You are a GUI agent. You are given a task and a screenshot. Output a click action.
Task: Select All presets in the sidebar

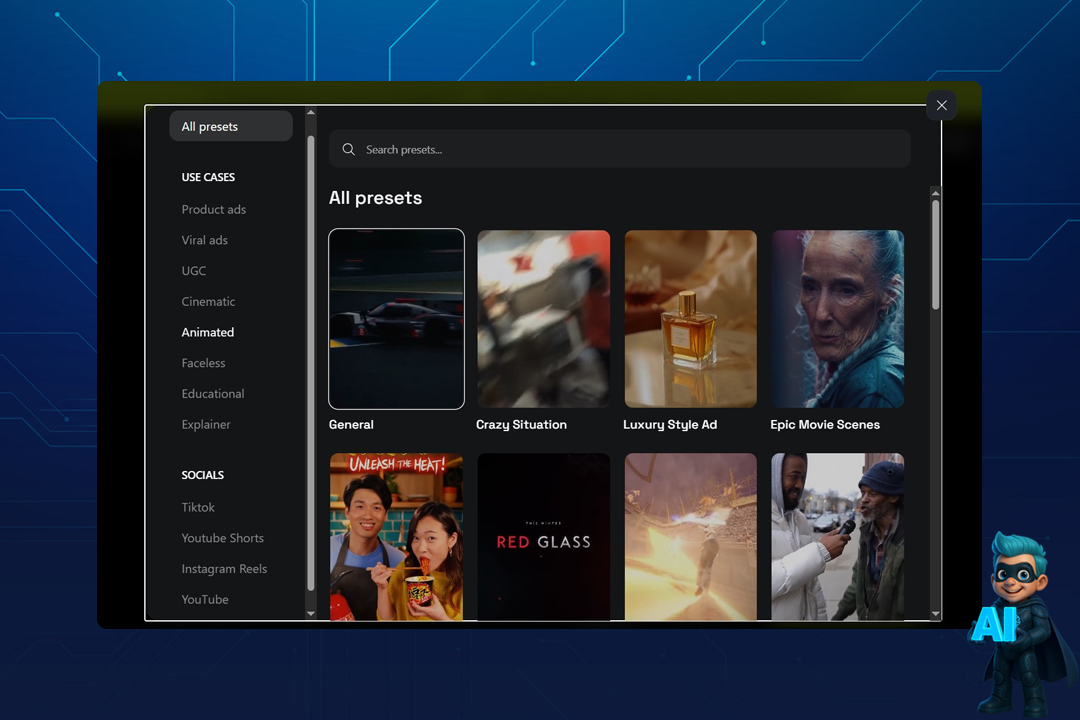231,127
